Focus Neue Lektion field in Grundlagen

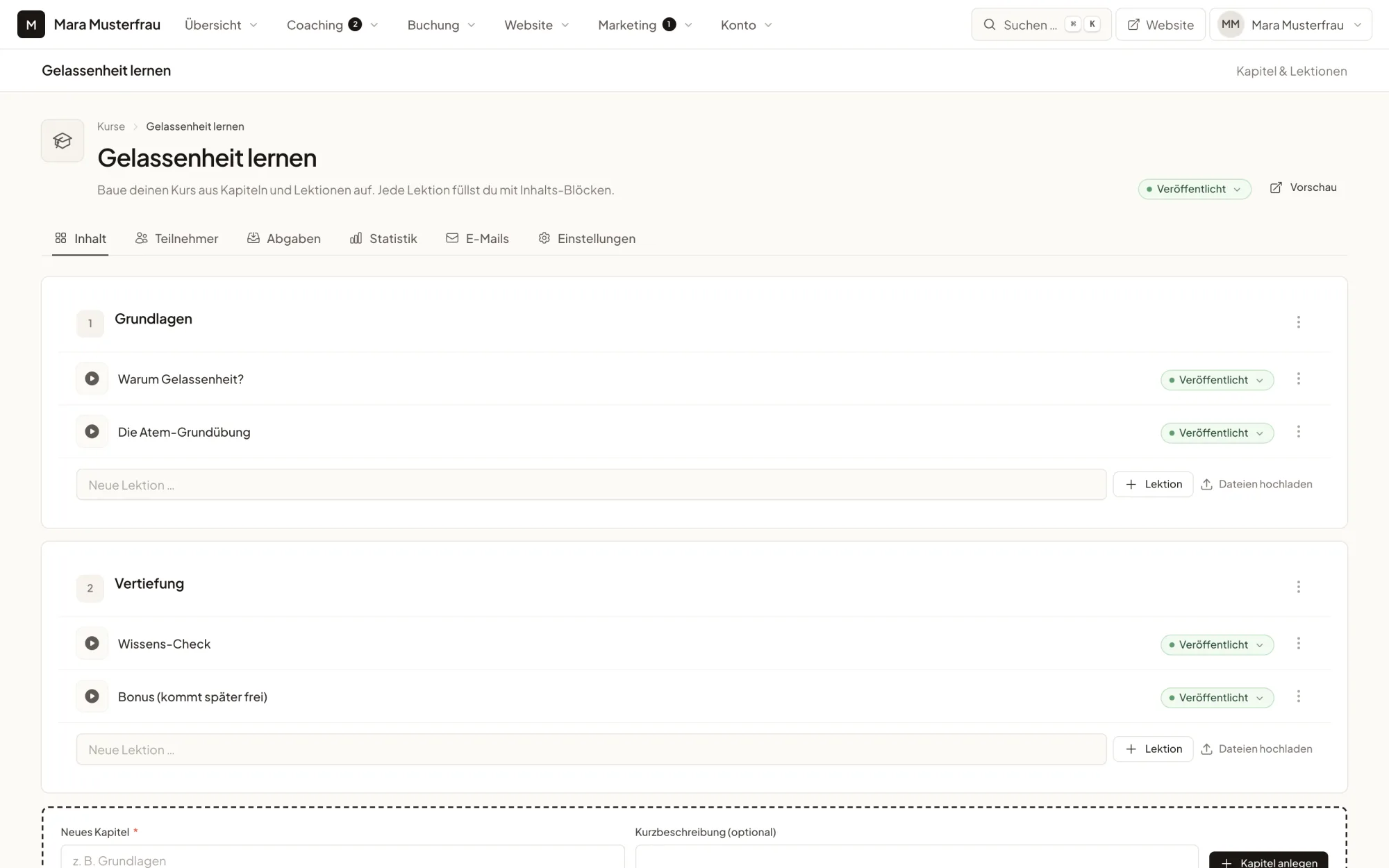(591, 485)
